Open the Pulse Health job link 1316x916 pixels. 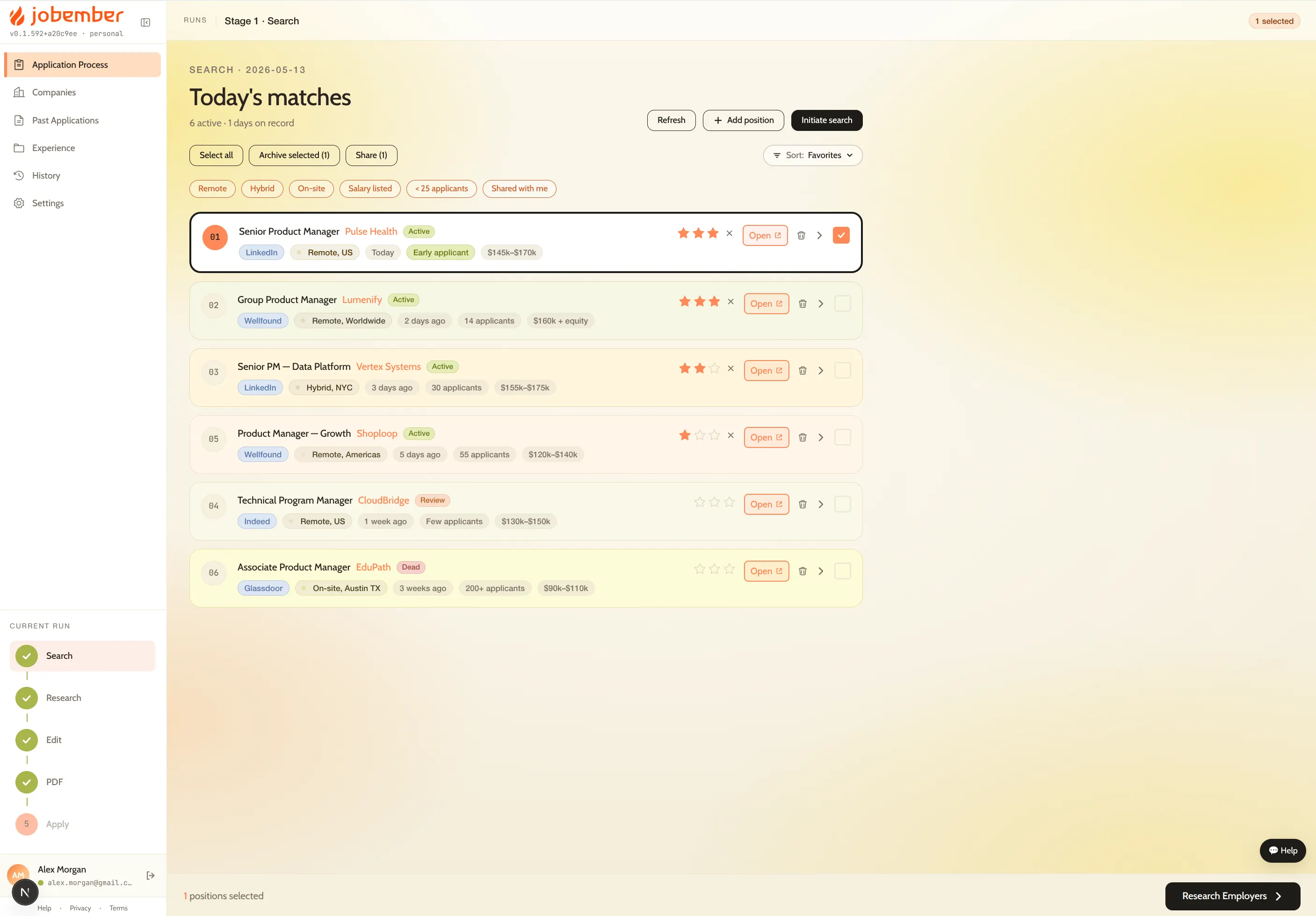point(765,236)
